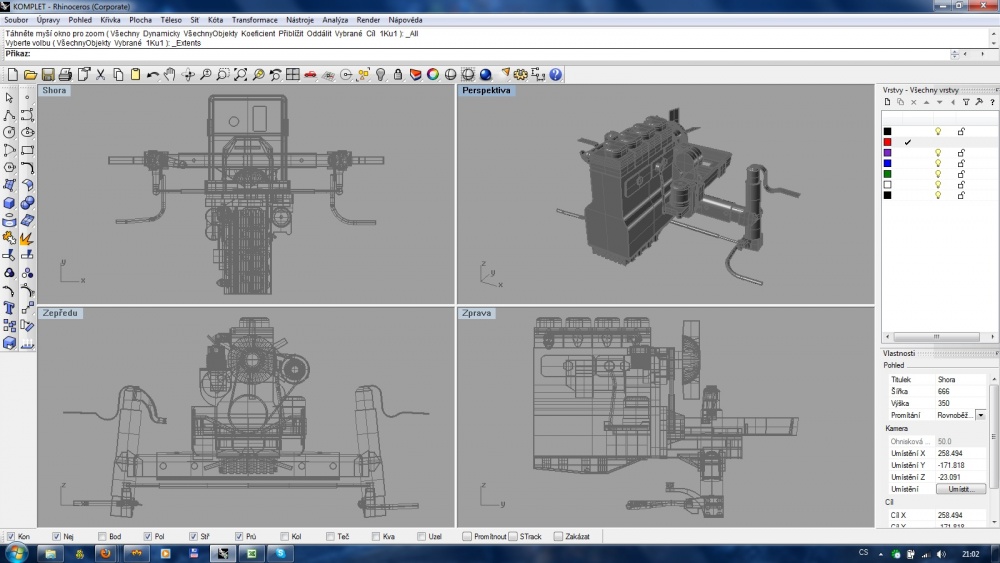Create new layer with page icon in Vrstvy panel
1000x563 pixels.
point(887,102)
